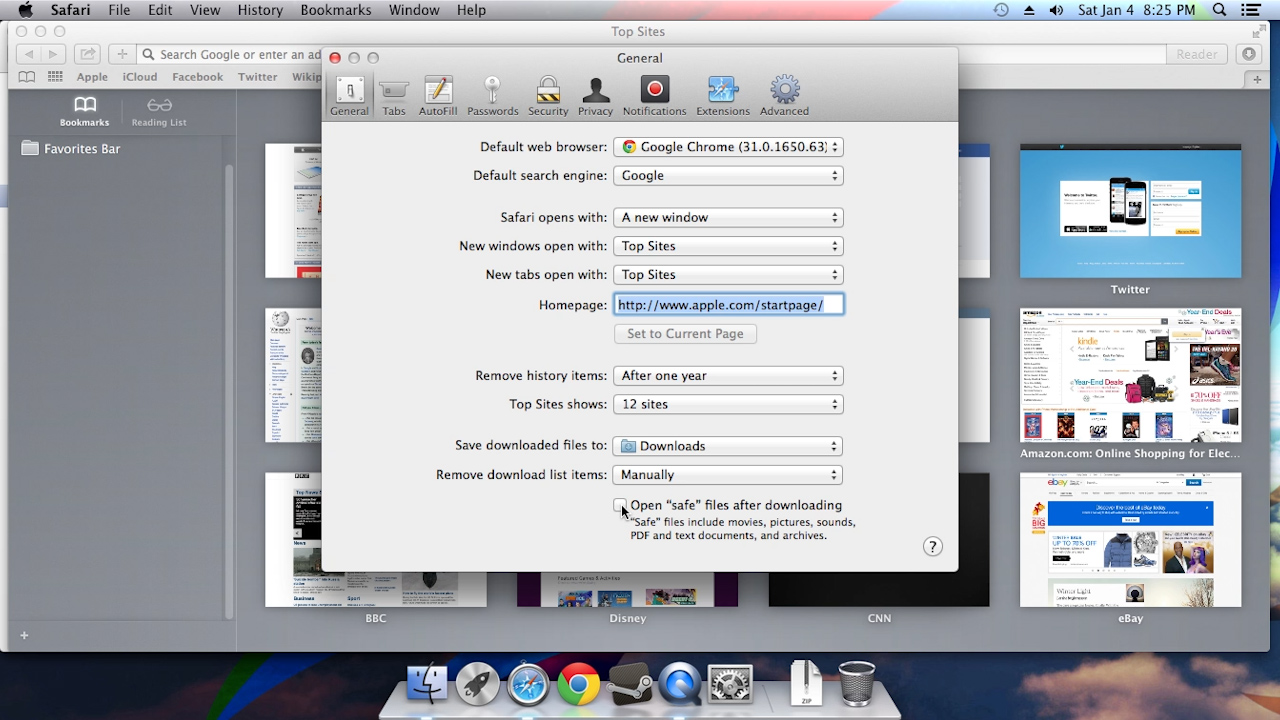Select the Bookmarks sidebar tab
1280x720 pixels.
(84, 111)
